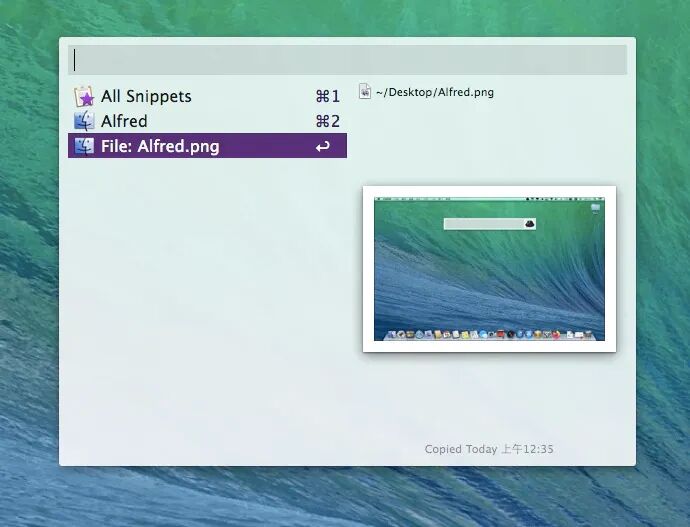The image size is (690, 527).
Task: Click the ⌘2 shortcut label
Action: point(327,121)
